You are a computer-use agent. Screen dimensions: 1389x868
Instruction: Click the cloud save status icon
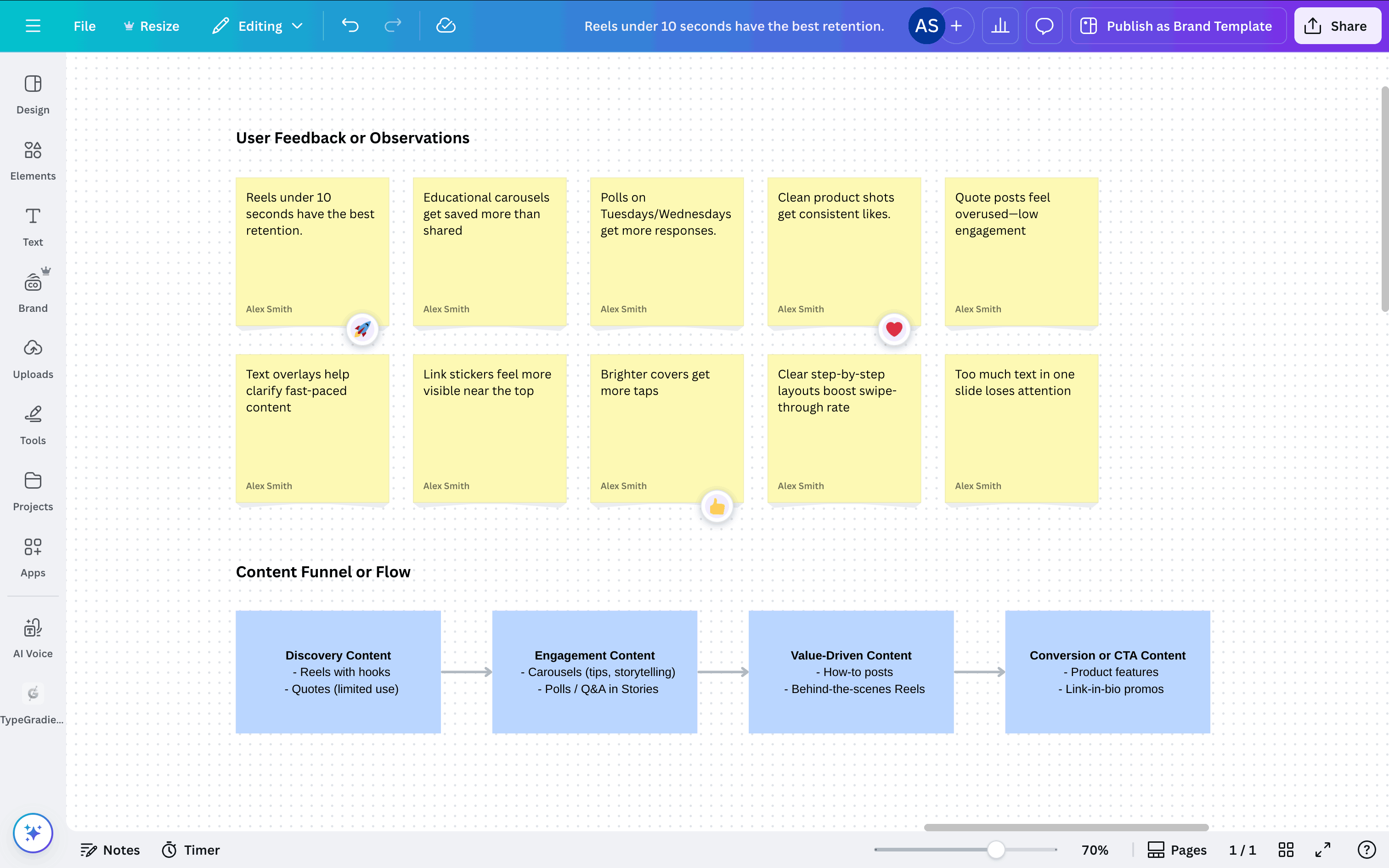[x=446, y=26]
